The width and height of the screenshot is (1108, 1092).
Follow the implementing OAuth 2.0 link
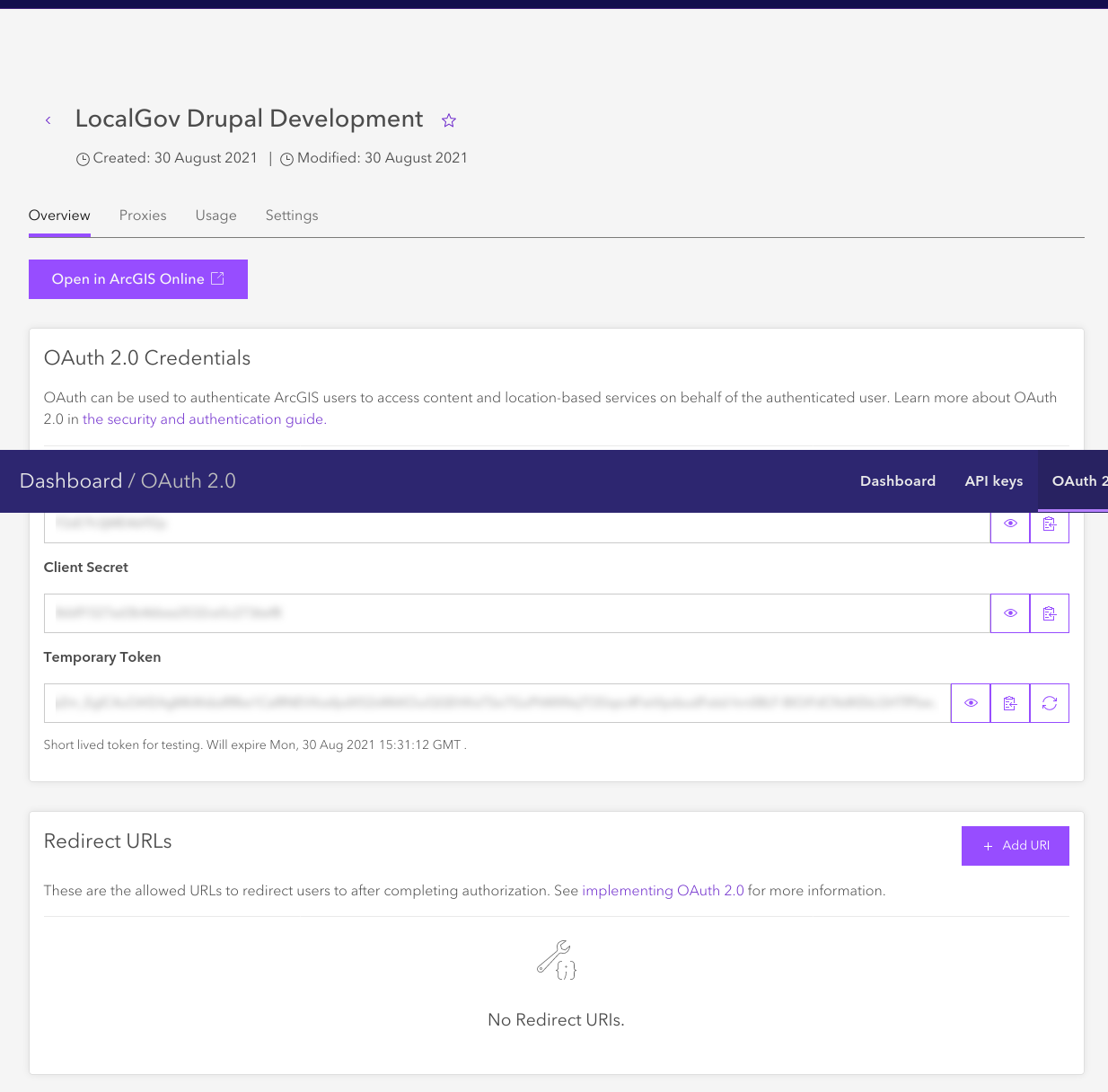coord(663,891)
